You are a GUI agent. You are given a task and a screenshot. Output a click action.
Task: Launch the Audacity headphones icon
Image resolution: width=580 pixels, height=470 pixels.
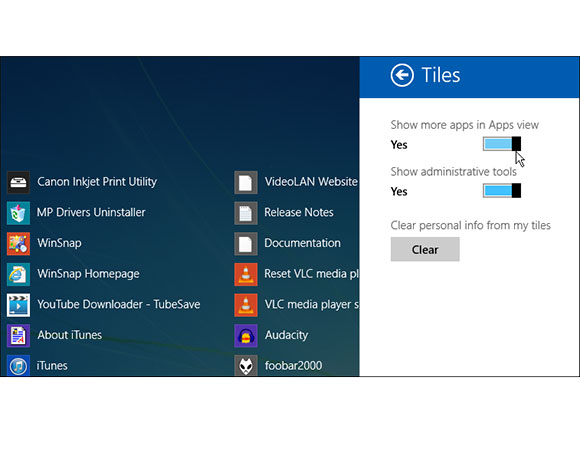click(246, 336)
